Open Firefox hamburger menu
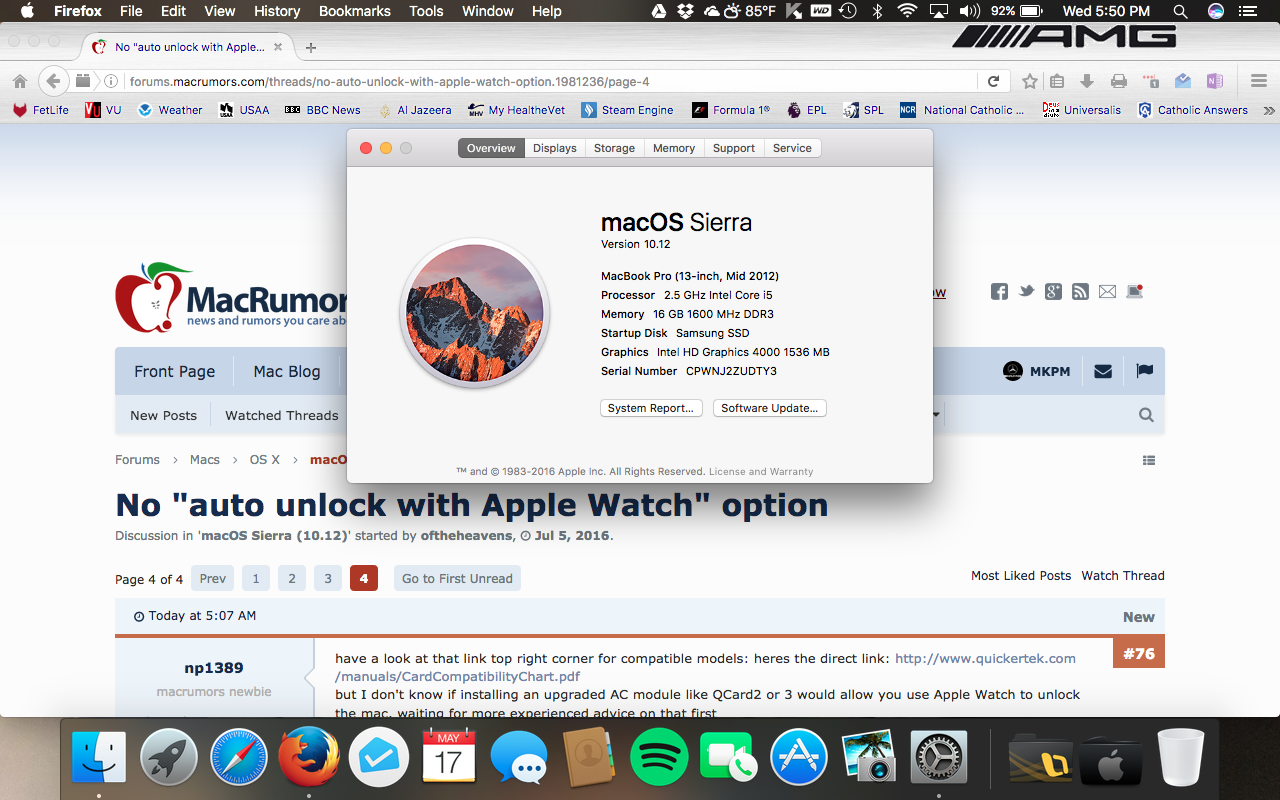1280x800 pixels. [x=1259, y=81]
